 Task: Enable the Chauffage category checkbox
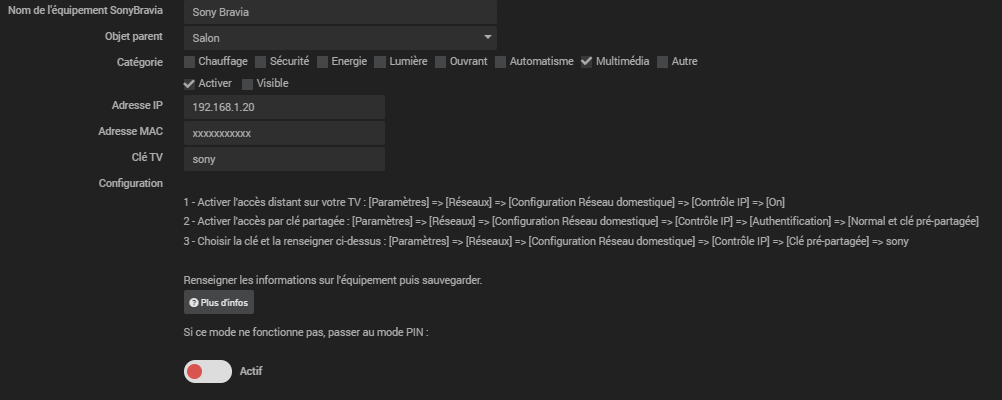pos(190,62)
